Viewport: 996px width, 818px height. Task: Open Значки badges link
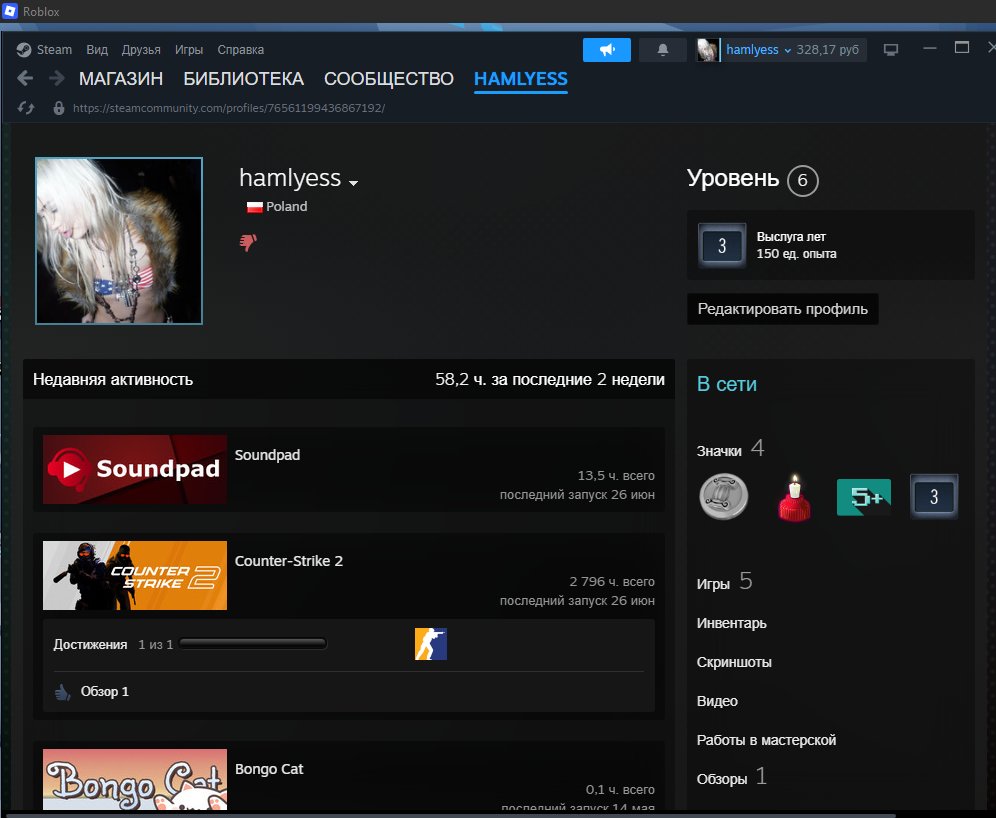pyautogui.click(x=719, y=451)
